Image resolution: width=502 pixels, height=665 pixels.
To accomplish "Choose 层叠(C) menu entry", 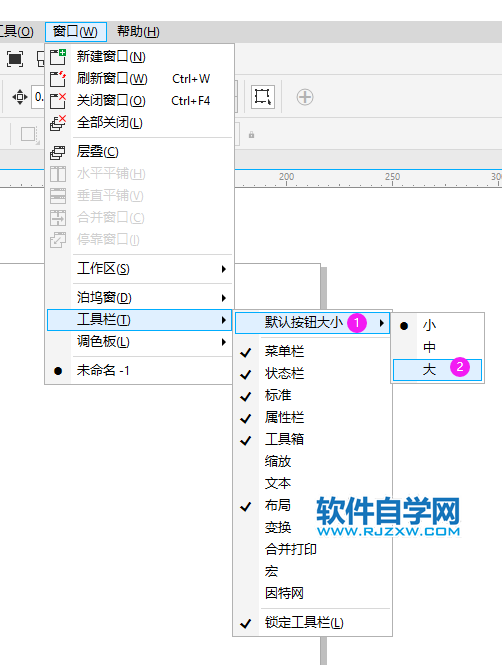I will tap(139, 152).
